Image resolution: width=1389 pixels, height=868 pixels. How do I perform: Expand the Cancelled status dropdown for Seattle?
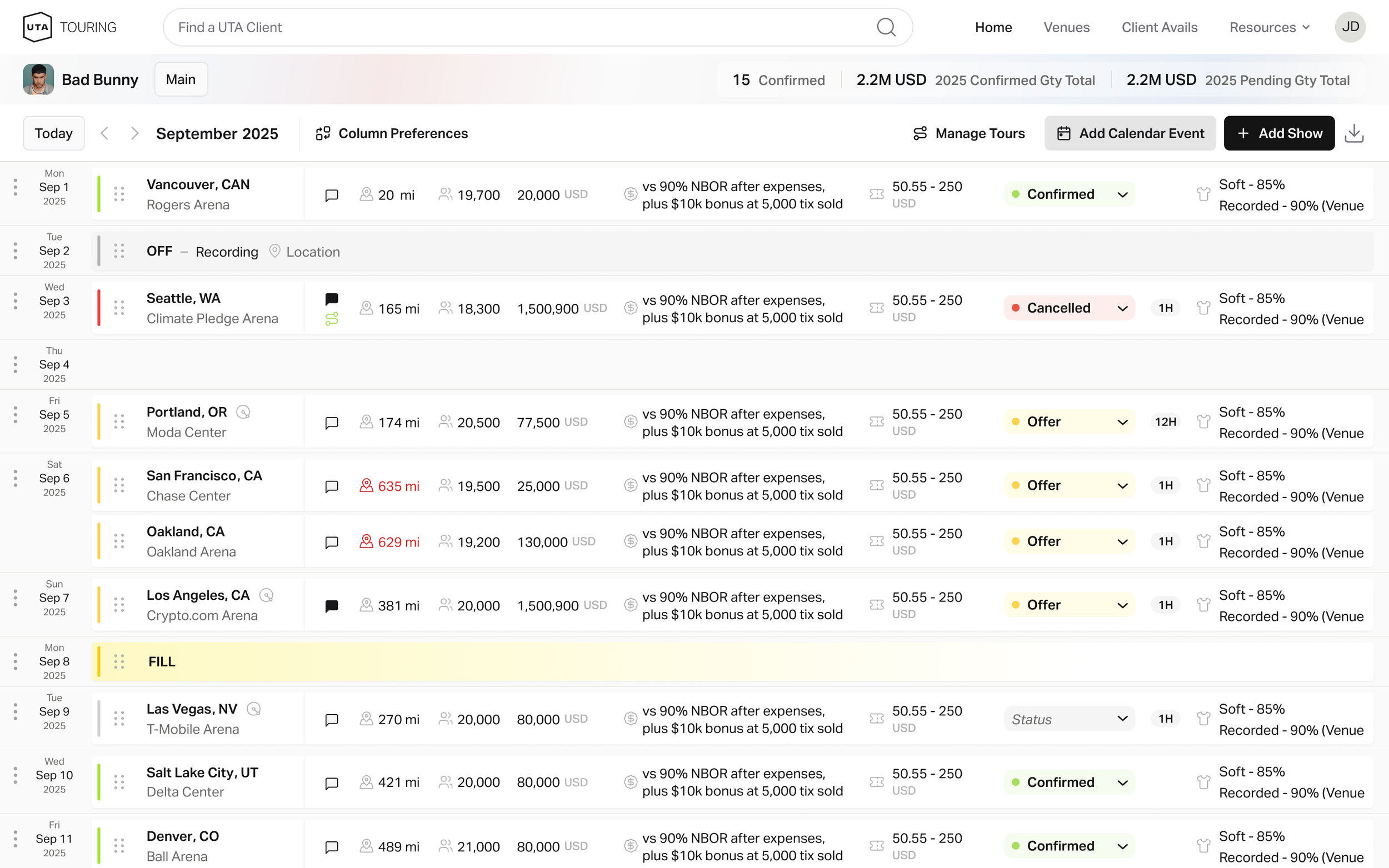tap(1068, 308)
